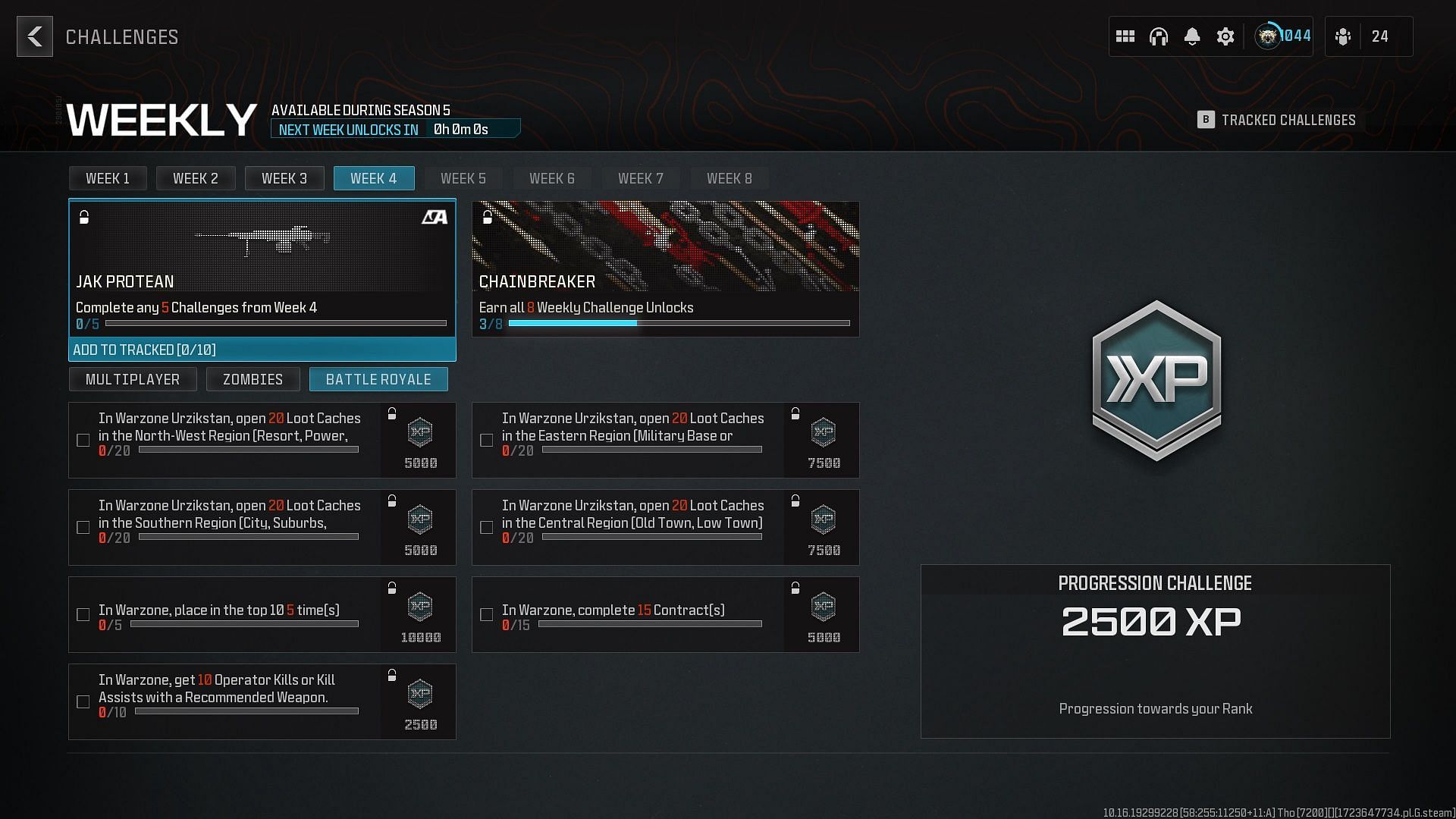Image resolution: width=1456 pixels, height=819 pixels.
Task: Enable top 10 placement challenge checkbox
Action: coord(82,614)
